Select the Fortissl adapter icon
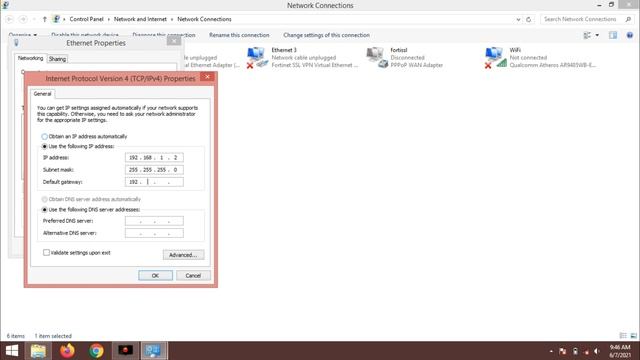640x360 pixels. pyautogui.click(x=376, y=57)
